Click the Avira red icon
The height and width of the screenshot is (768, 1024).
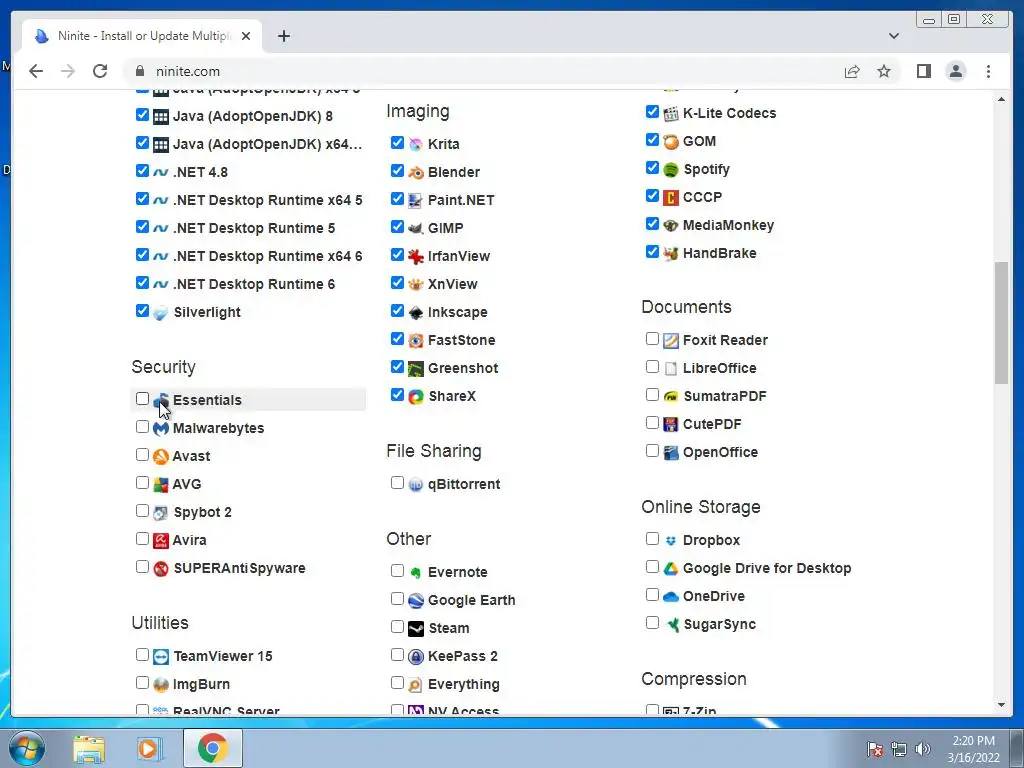pyautogui.click(x=161, y=541)
